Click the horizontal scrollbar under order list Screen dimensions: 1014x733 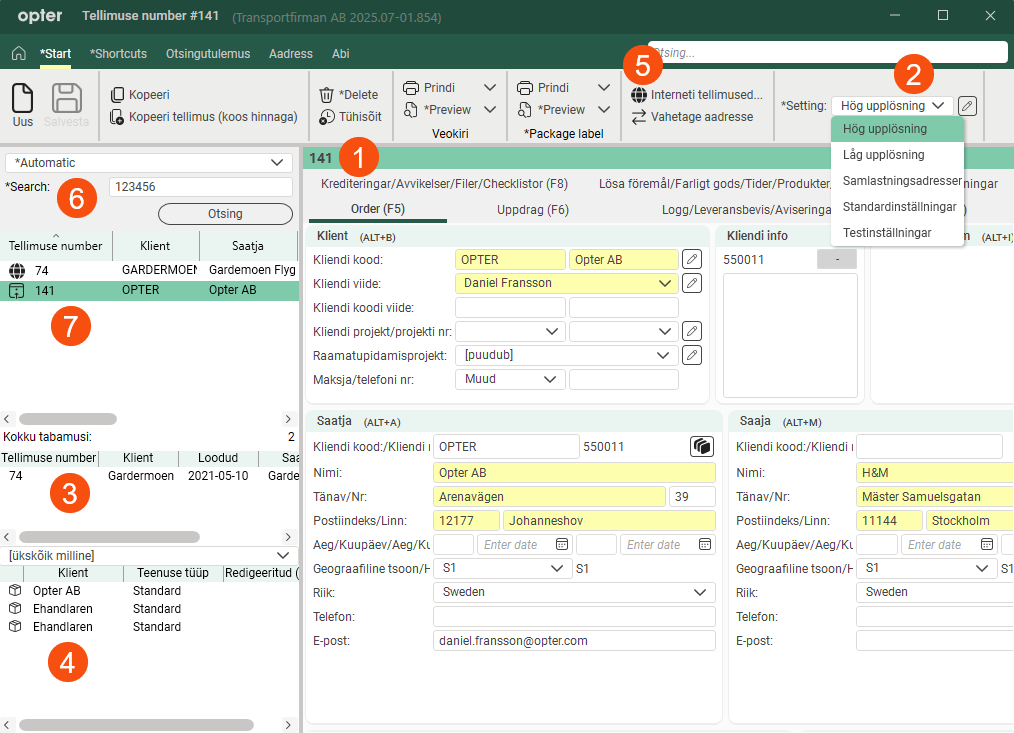[x=68, y=419]
